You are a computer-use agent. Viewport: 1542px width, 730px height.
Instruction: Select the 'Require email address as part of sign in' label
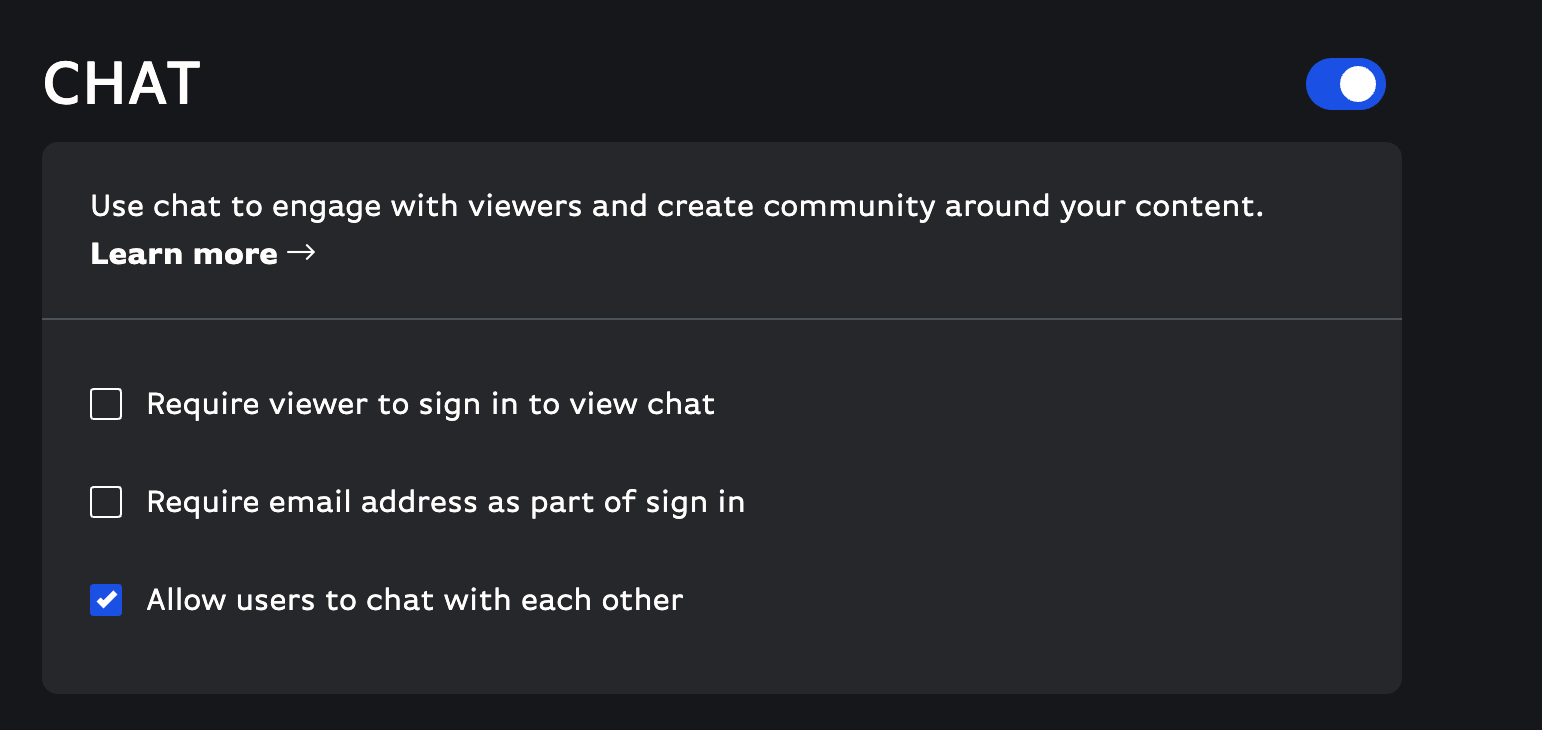[x=446, y=502]
